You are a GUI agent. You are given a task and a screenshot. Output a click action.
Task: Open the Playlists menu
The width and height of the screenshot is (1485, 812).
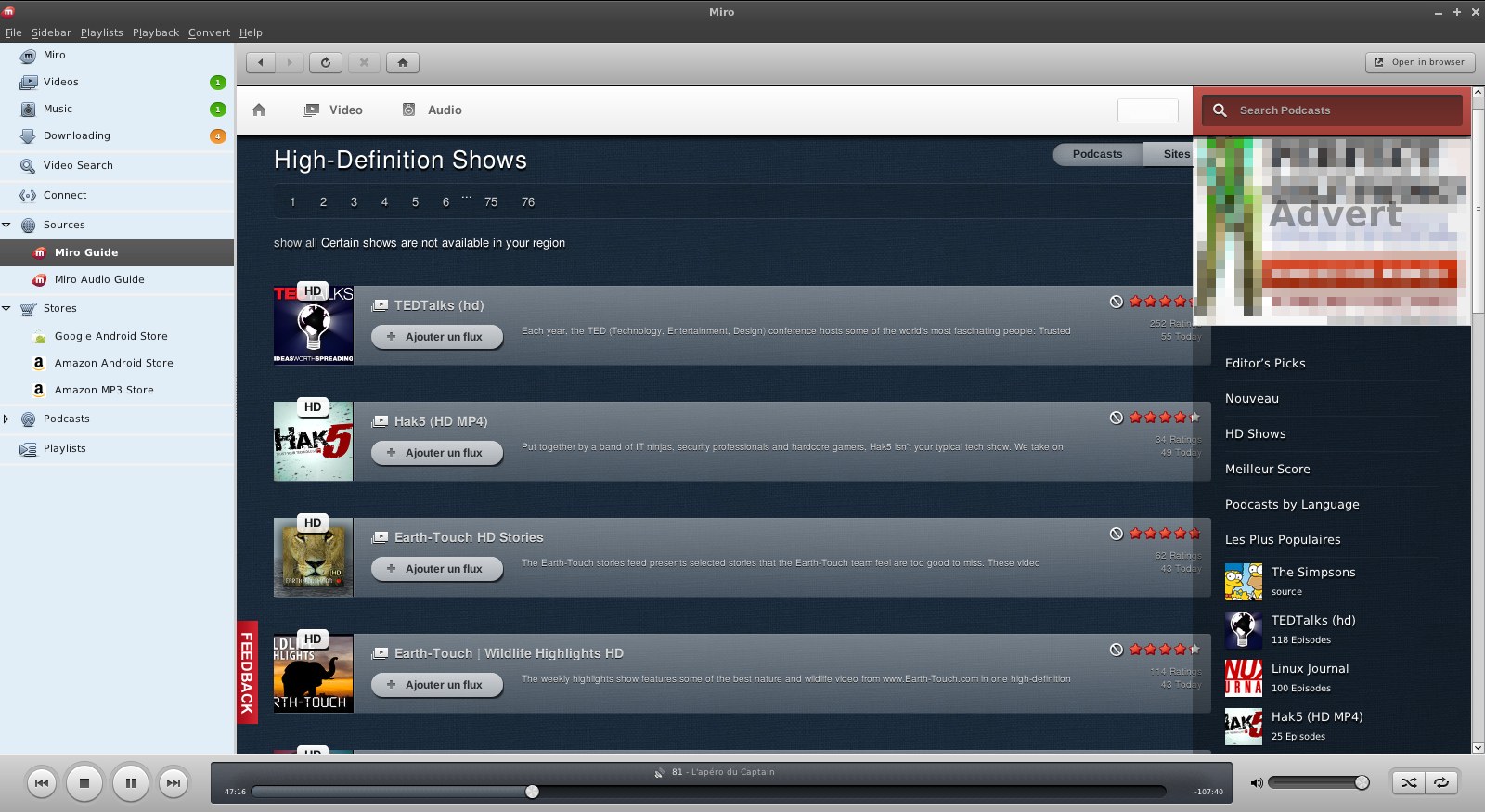pos(102,32)
